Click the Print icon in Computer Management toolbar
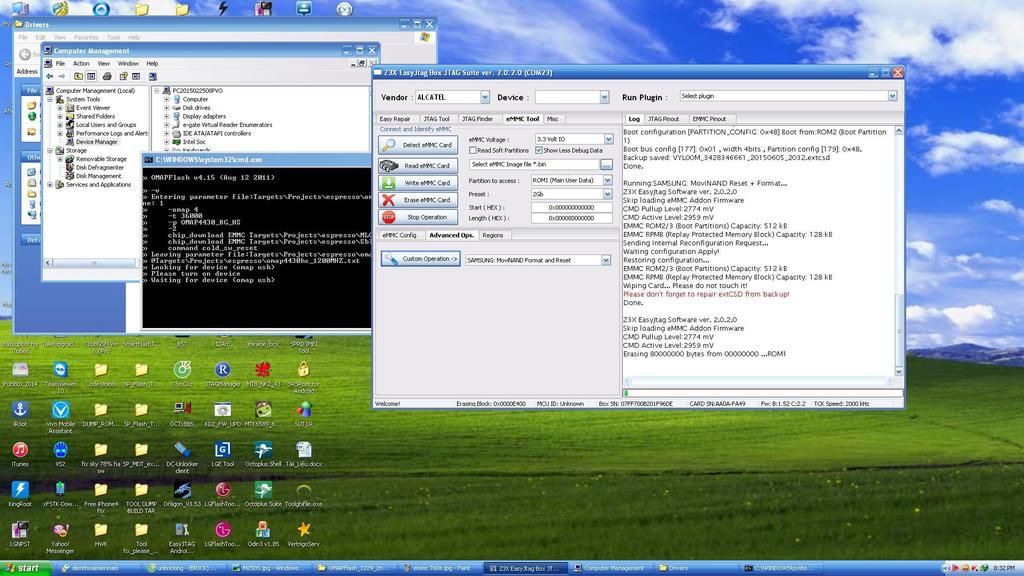Image resolution: width=1024 pixels, height=576 pixels. [107, 76]
